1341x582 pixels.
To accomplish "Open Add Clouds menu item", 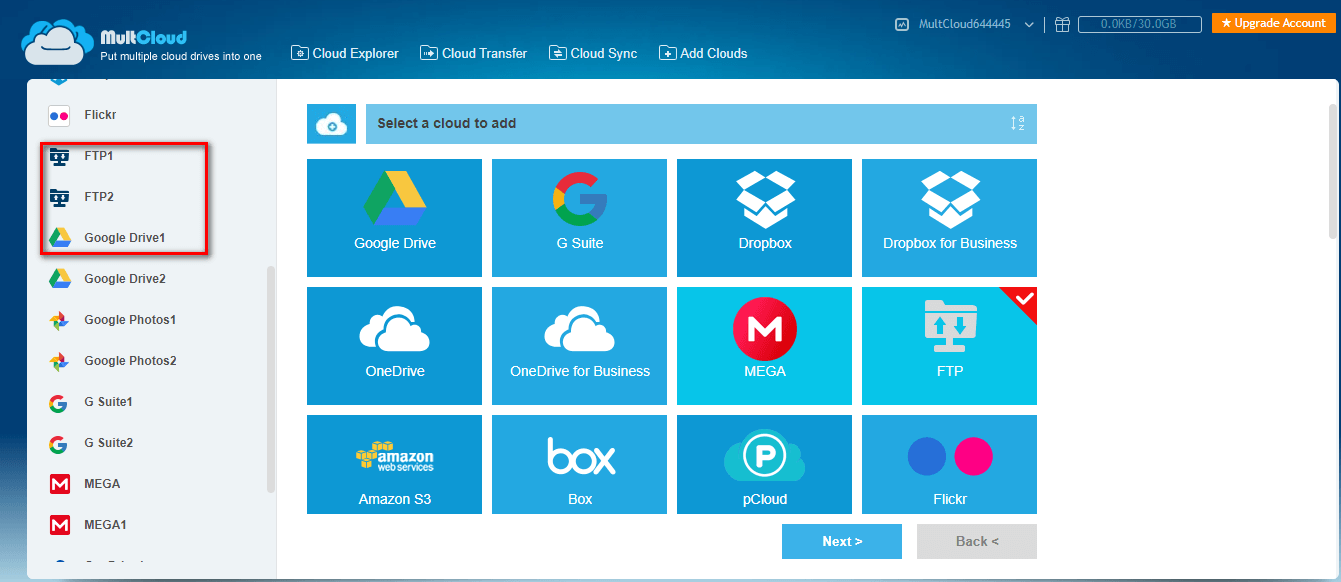I will tap(704, 53).
